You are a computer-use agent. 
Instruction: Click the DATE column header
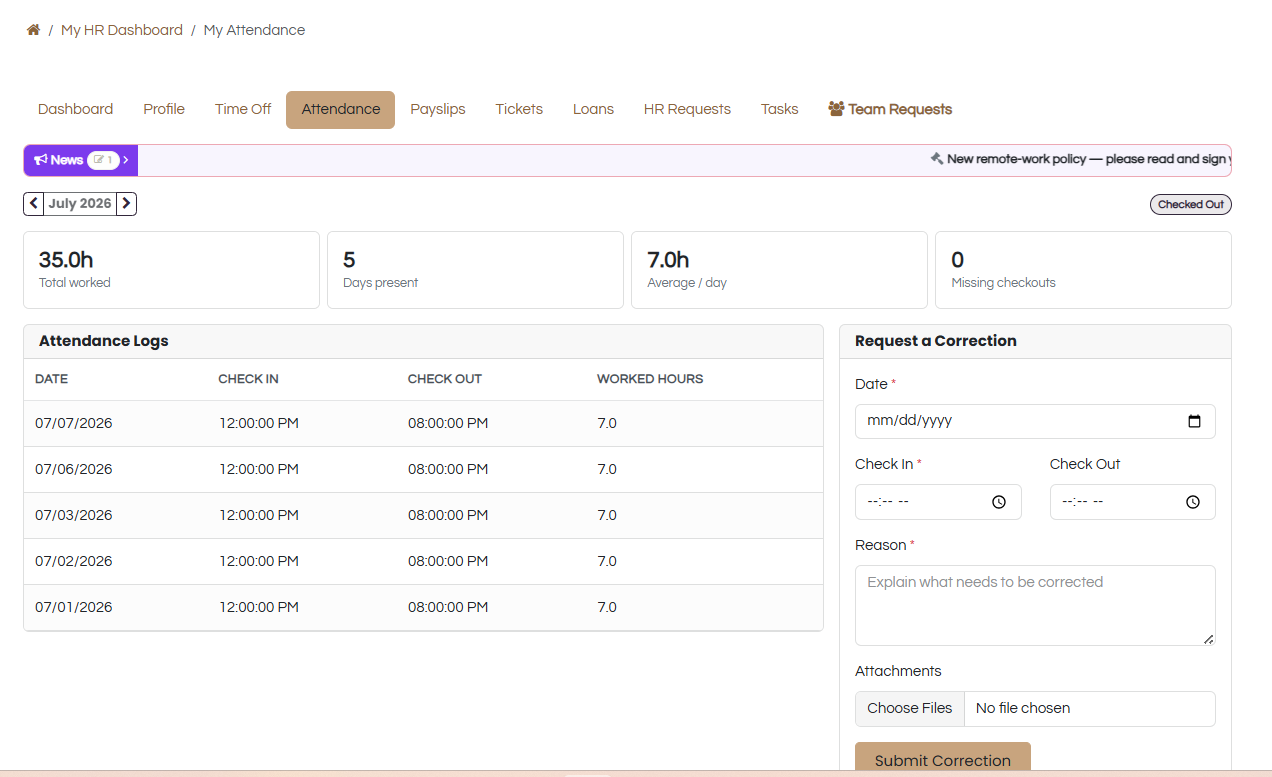(51, 379)
